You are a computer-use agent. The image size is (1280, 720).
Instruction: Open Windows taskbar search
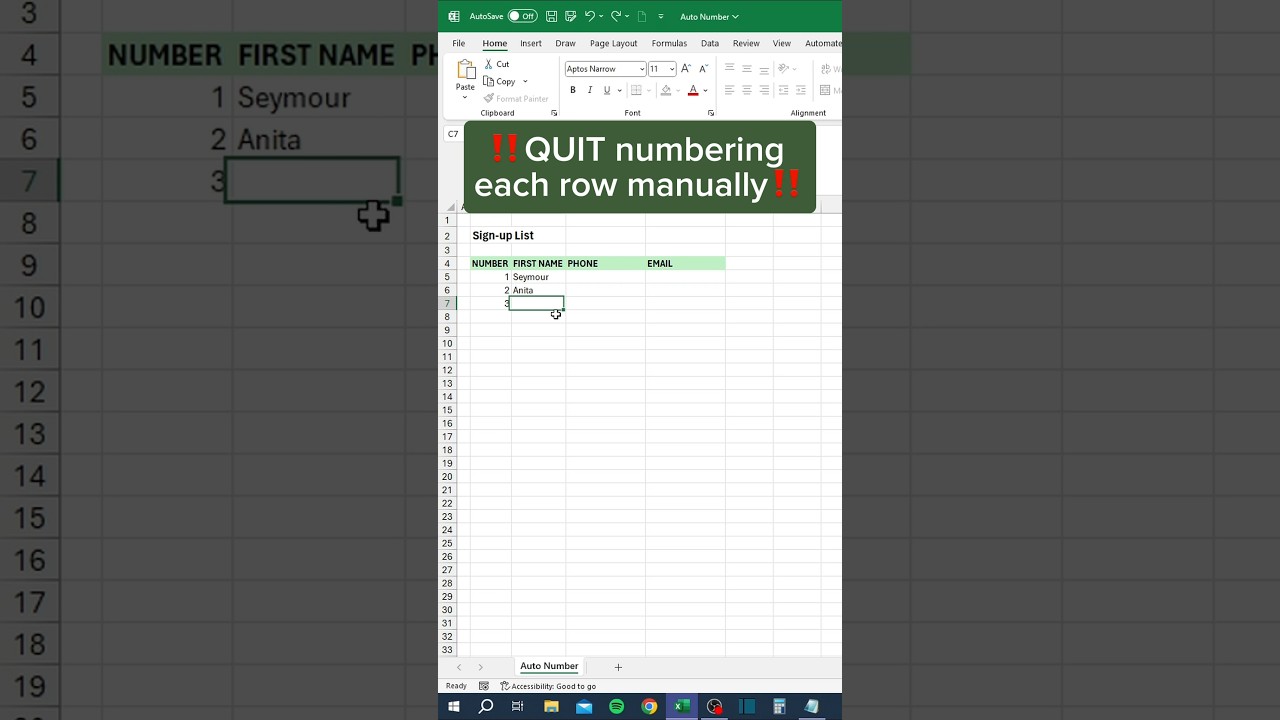tap(486, 706)
